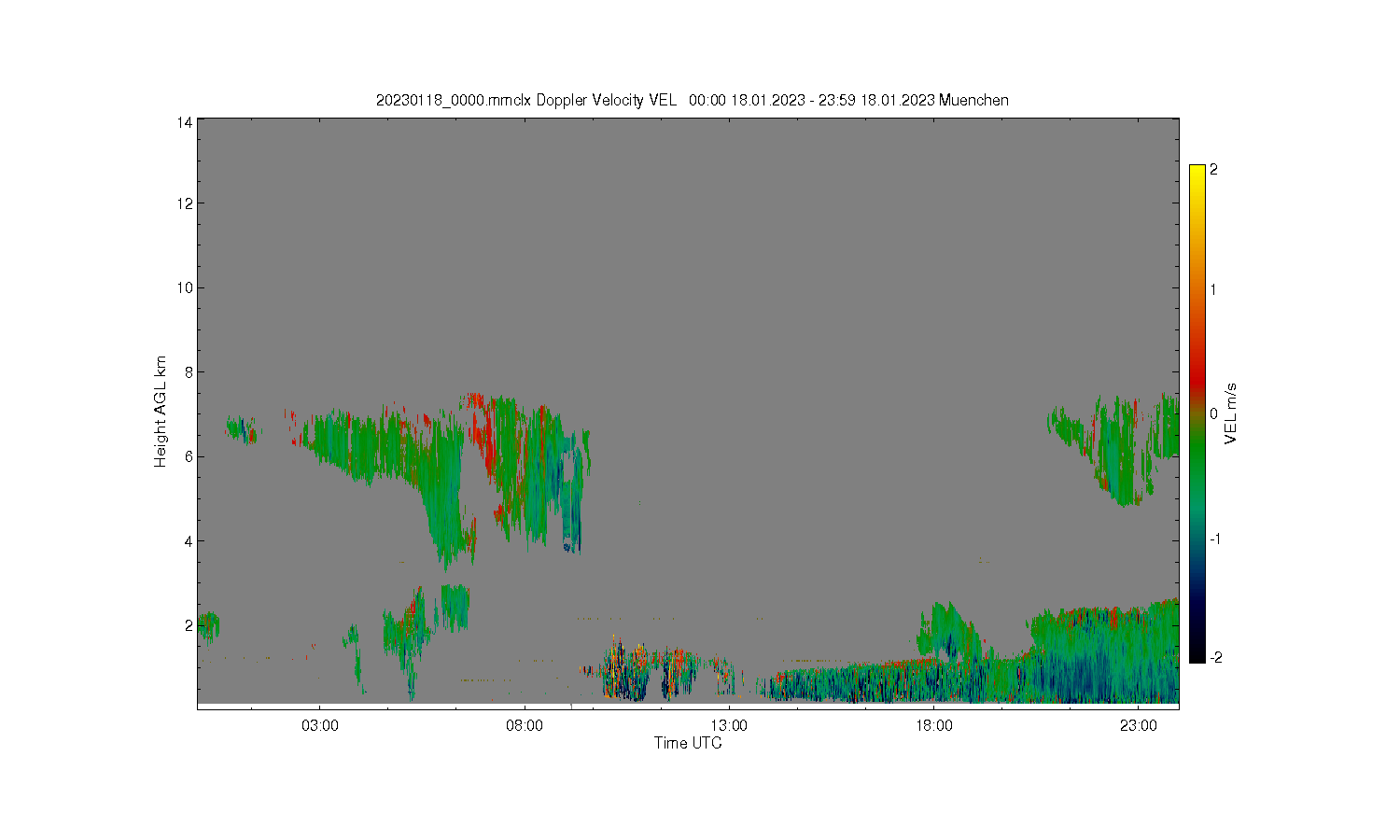
Task: Click the colorbar tick value -1
Action: pyautogui.click(x=1213, y=539)
